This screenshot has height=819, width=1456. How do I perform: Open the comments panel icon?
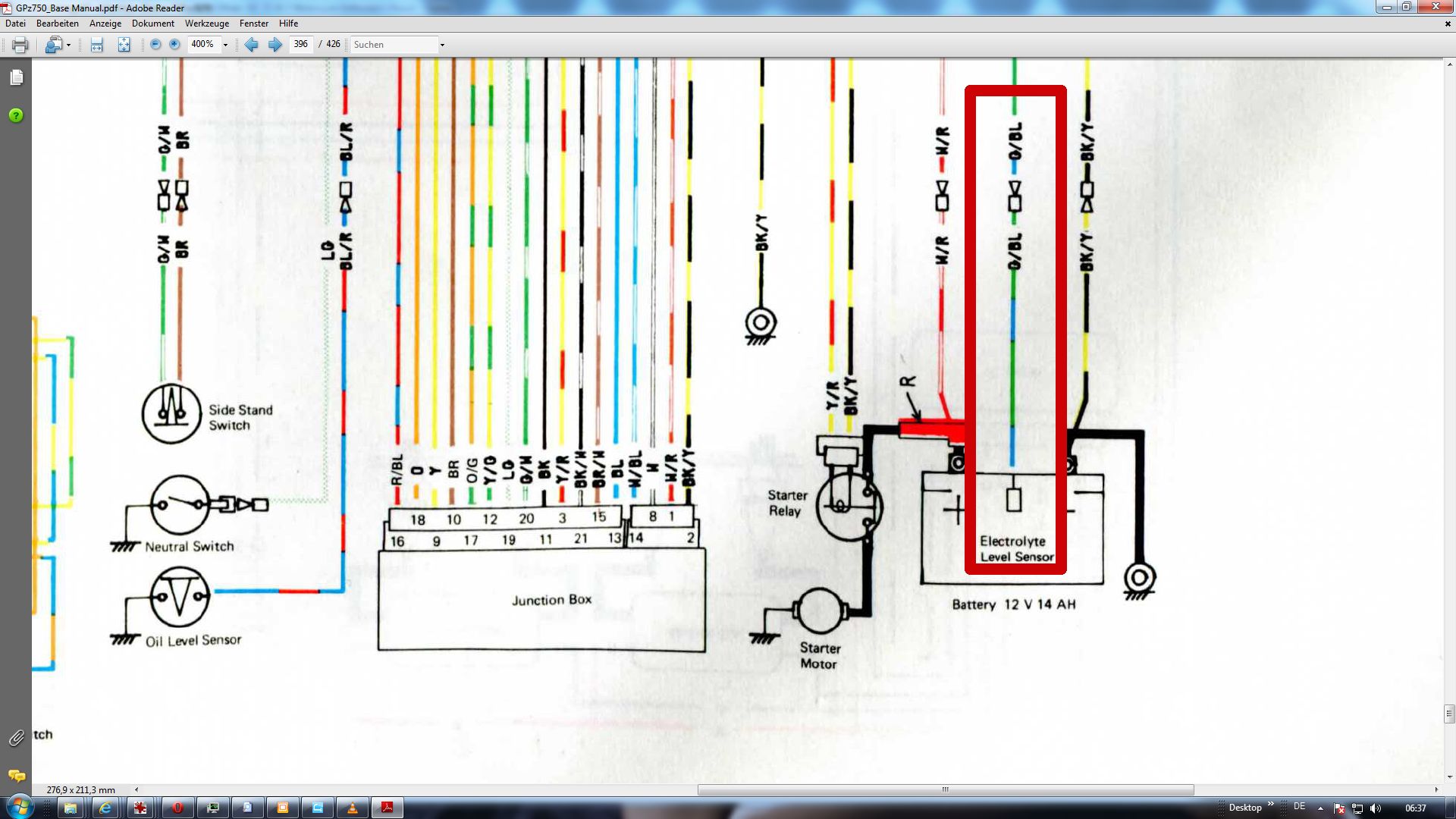[x=16, y=776]
